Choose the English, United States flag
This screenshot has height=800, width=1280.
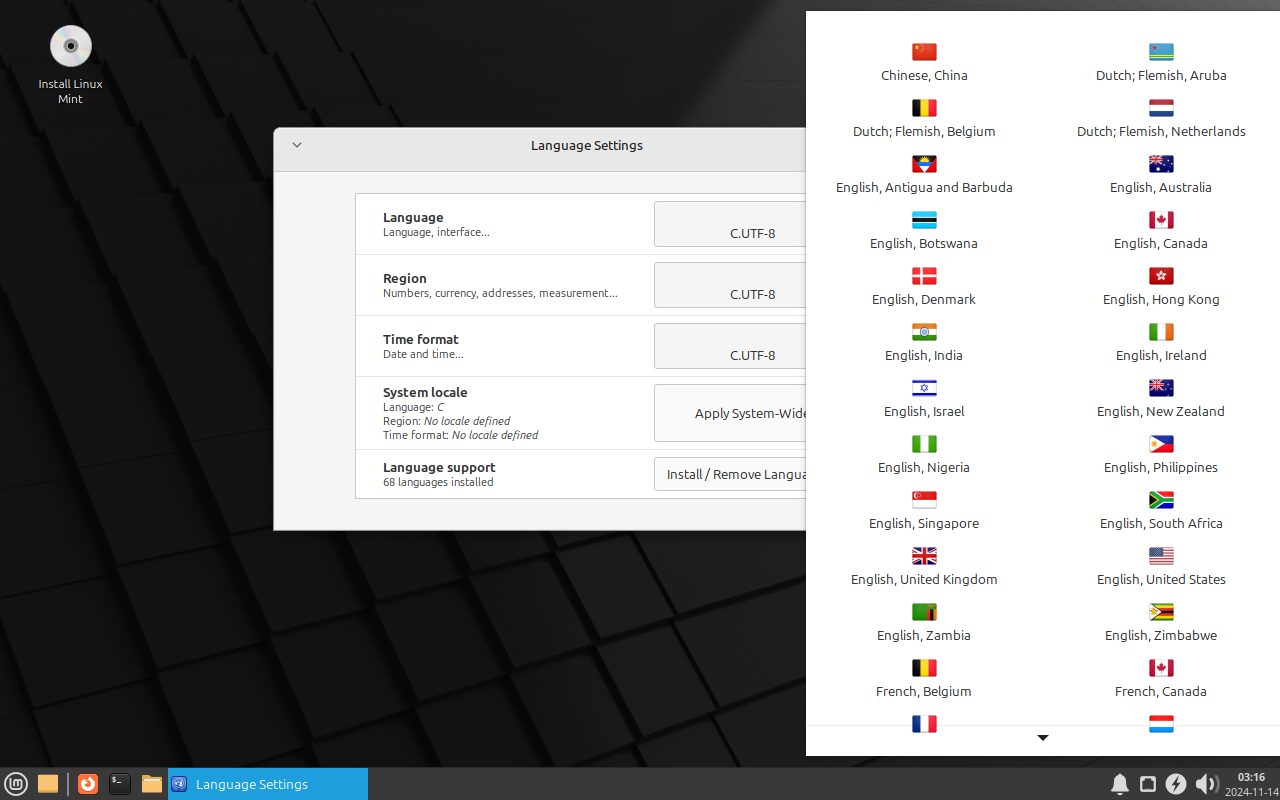(x=1161, y=556)
